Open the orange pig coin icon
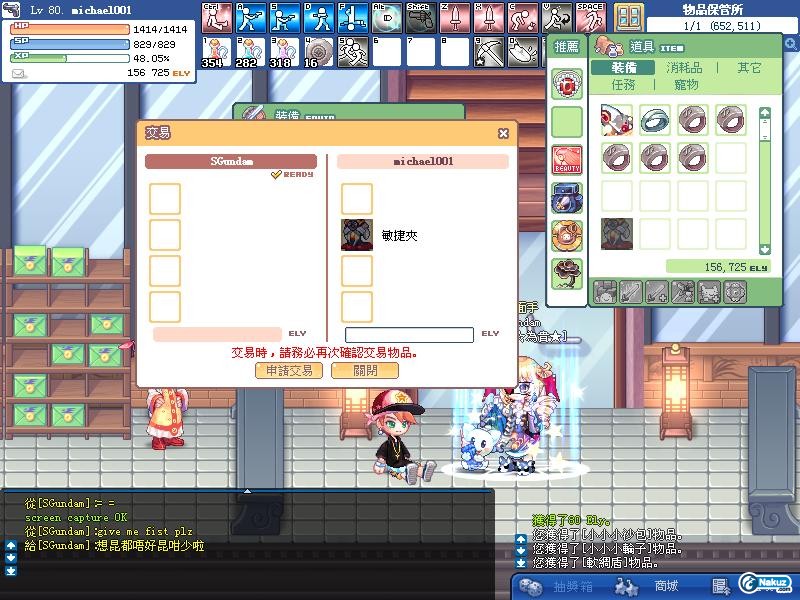The height and width of the screenshot is (600, 800). click(567, 235)
